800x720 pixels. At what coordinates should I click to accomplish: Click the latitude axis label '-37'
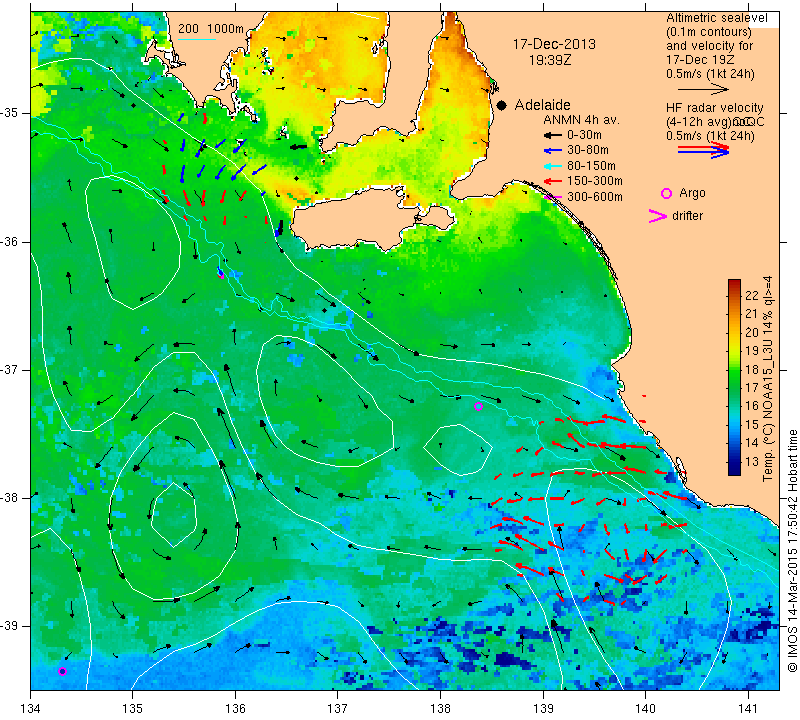click(9, 369)
